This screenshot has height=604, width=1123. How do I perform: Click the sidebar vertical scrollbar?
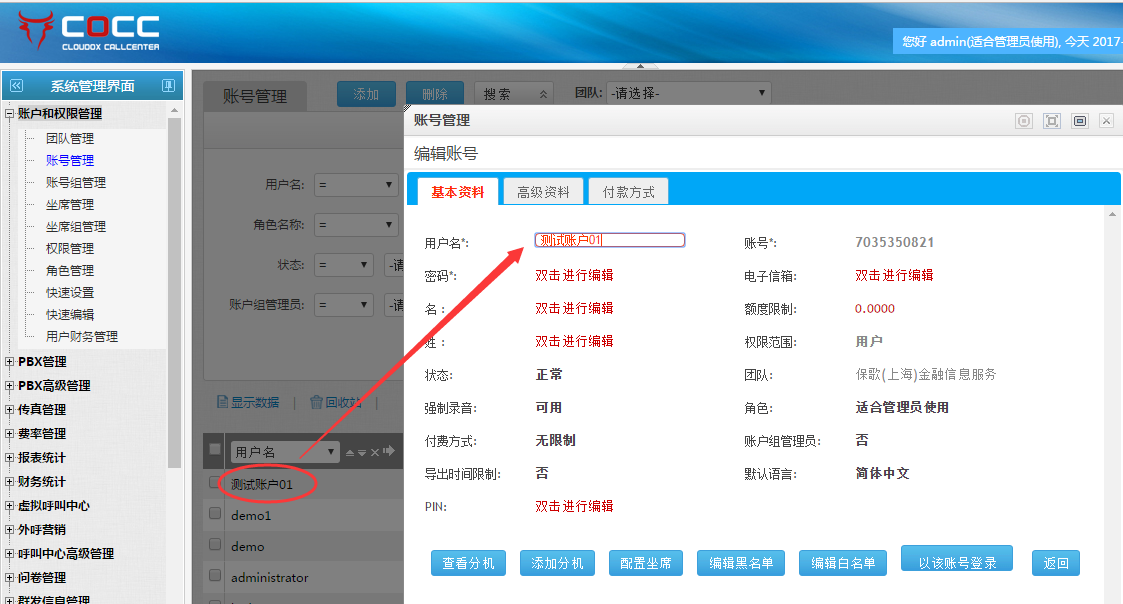coord(174,290)
